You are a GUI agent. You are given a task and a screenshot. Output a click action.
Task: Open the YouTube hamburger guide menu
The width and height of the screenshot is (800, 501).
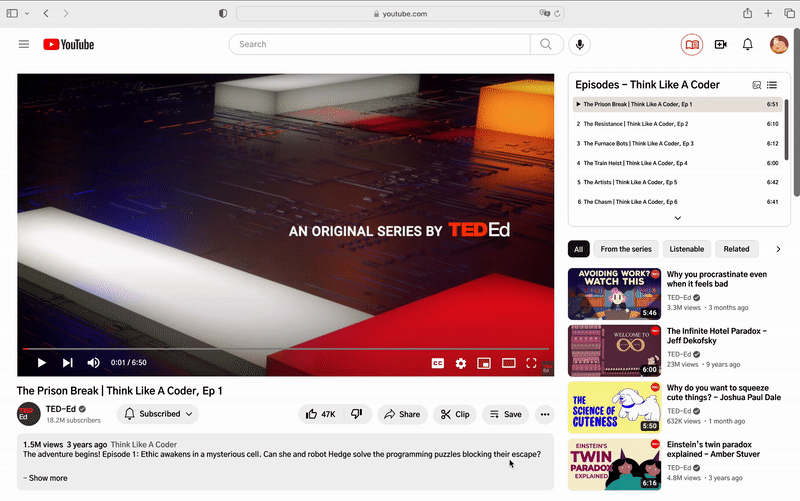point(24,44)
